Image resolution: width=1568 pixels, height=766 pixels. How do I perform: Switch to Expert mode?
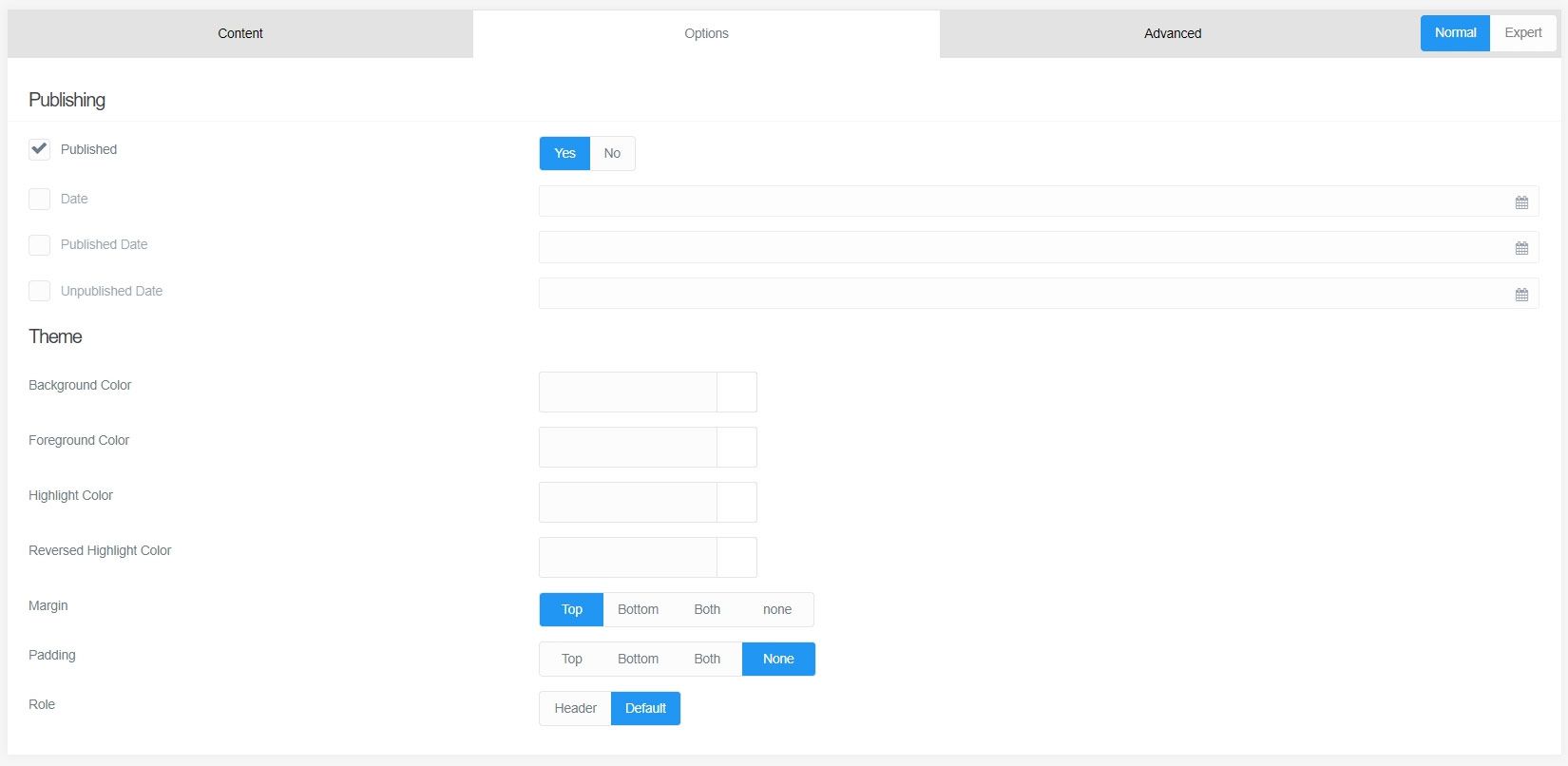[1522, 33]
